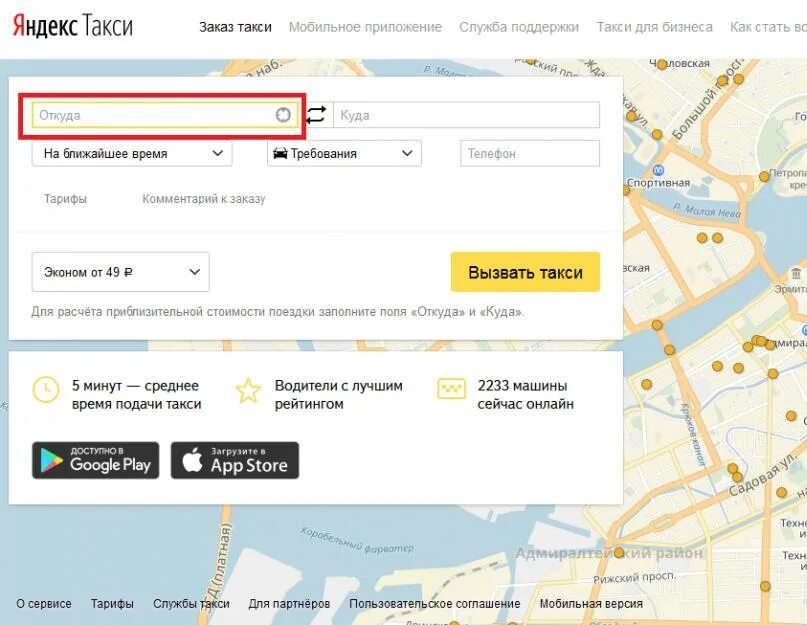Open the Пользовательское соглашение footer link
The image size is (807, 625).
coord(434,603)
